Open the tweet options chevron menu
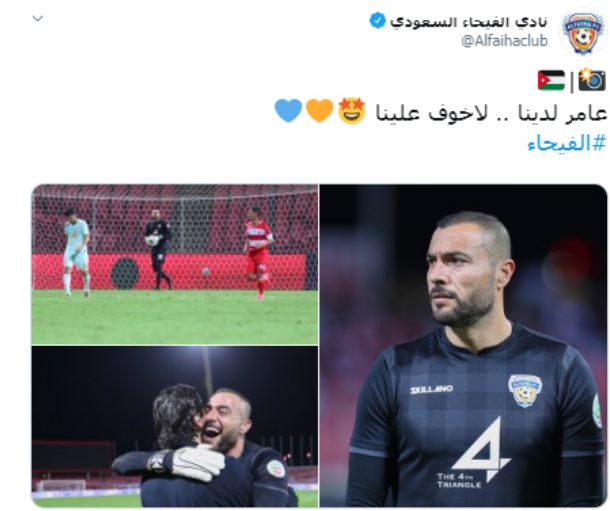The height and width of the screenshot is (511, 610). click(38, 18)
